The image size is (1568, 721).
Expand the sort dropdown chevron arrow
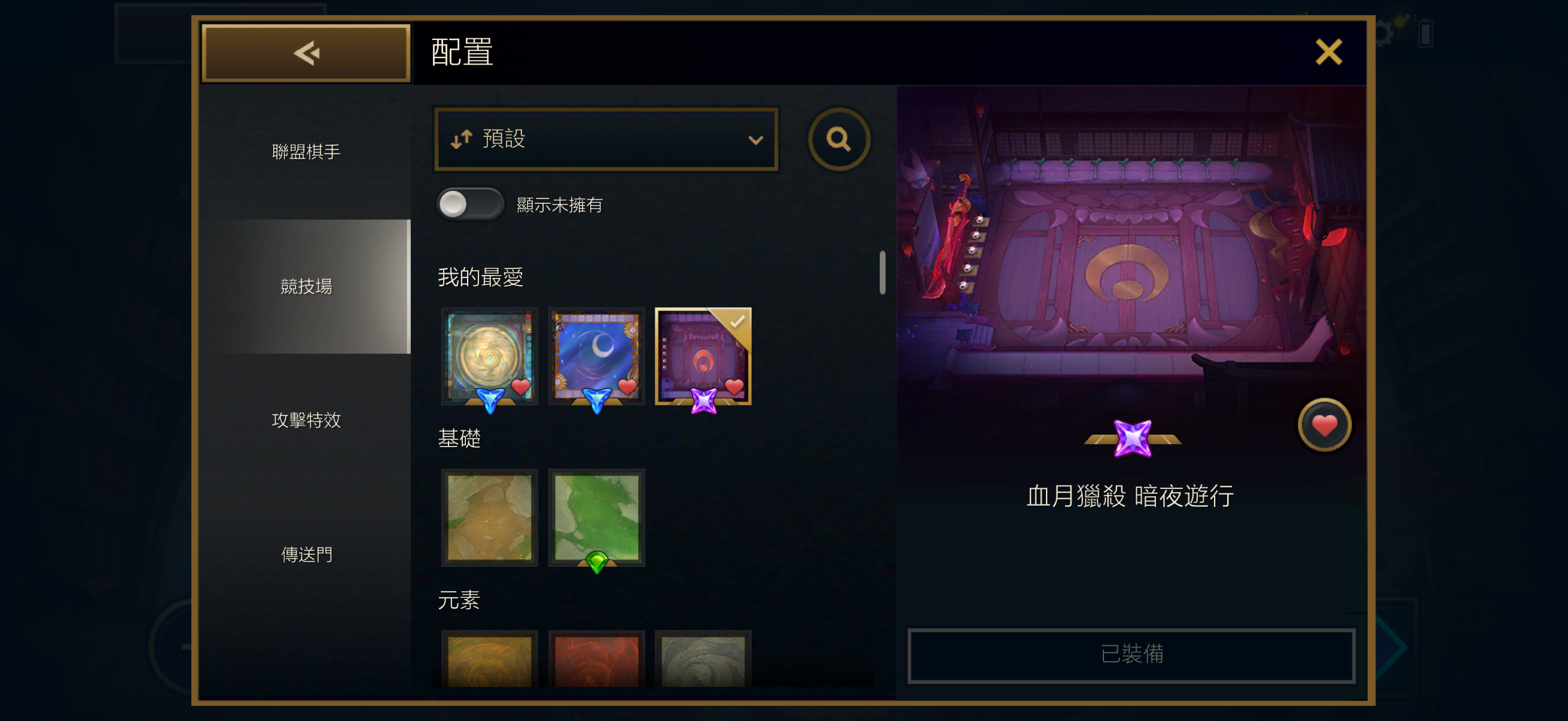755,140
